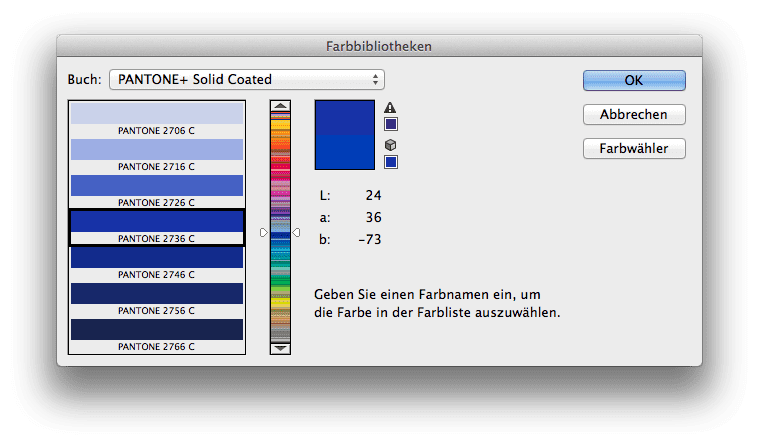
Task: Click the a value 36
Action: (x=373, y=217)
